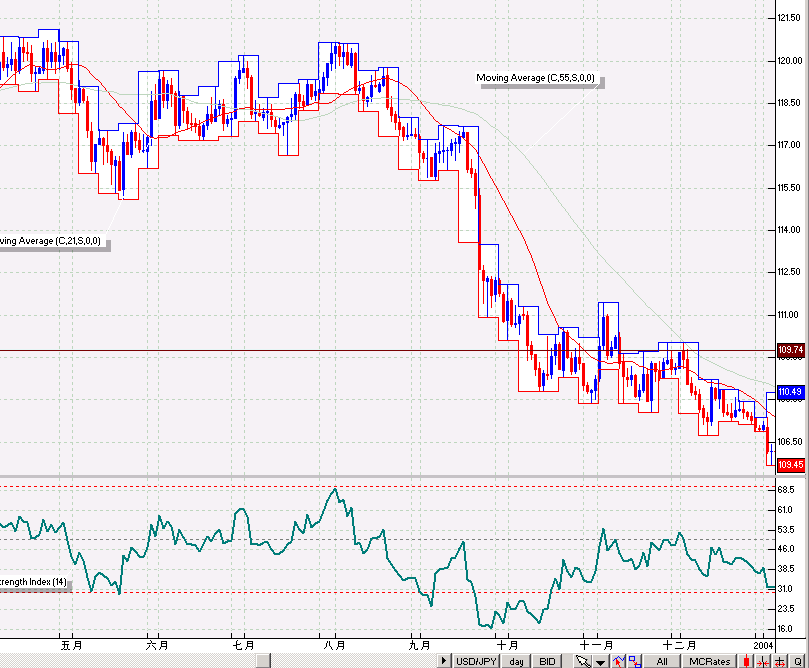Click the play arrow button in bottom toolbar
Image resolution: width=809 pixels, height=668 pixels.
(x=444, y=661)
